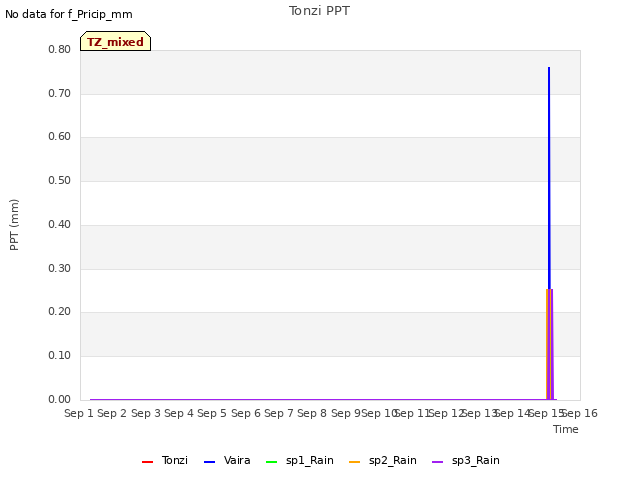Click the orange sp2_Rain bar on Sep 15
The width and height of the screenshot is (640, 480).
[x=547, y=344]
